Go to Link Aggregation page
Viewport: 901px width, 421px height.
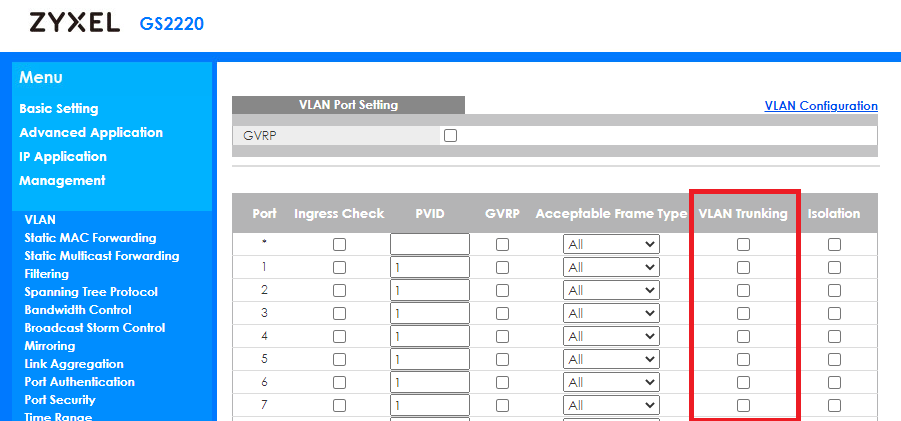coord(74,364)
